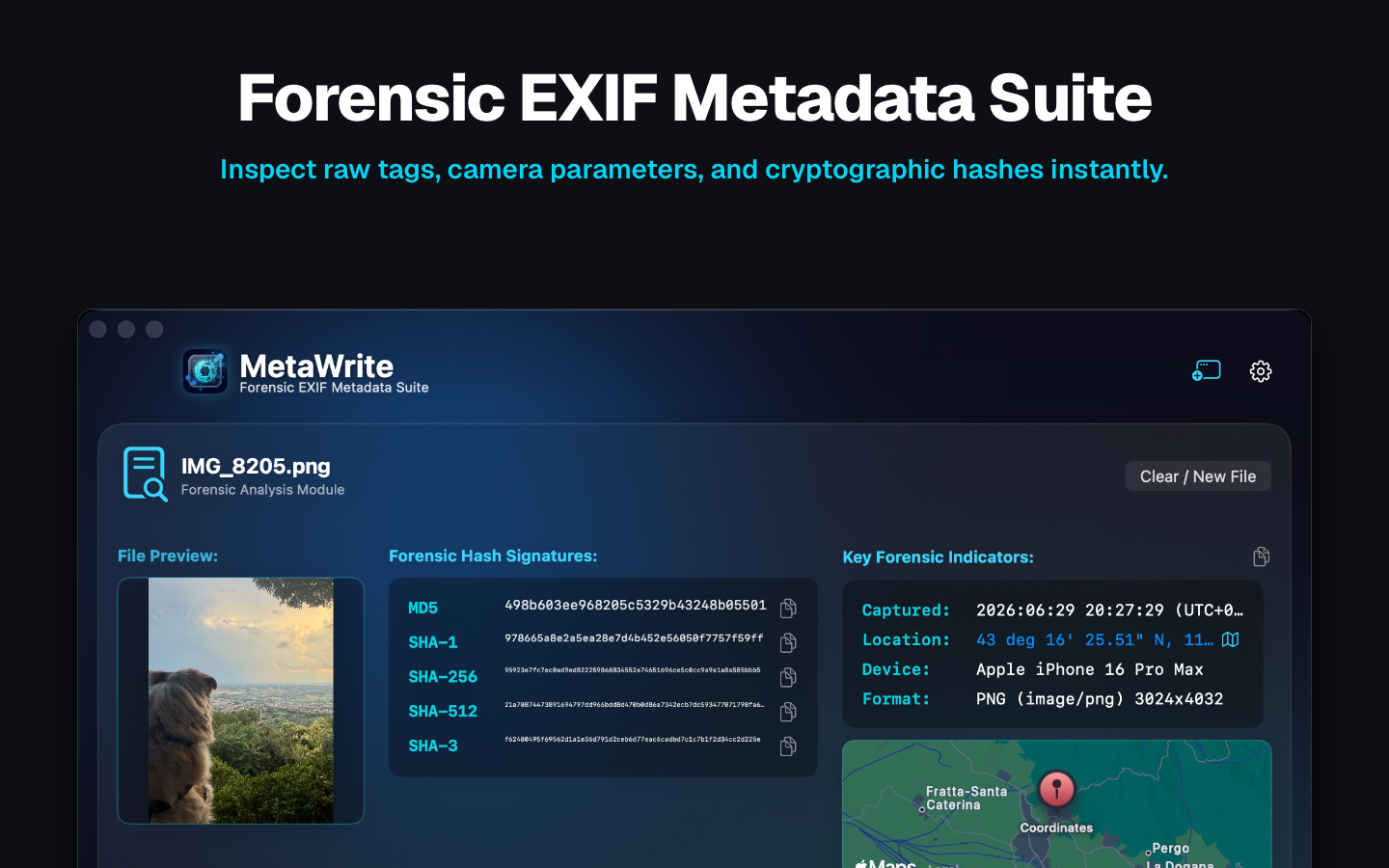The height and width of the screenshot is (868, 1389).
Task: Copy the SHA-3 hash value
Action: click(x=788, y=746)
